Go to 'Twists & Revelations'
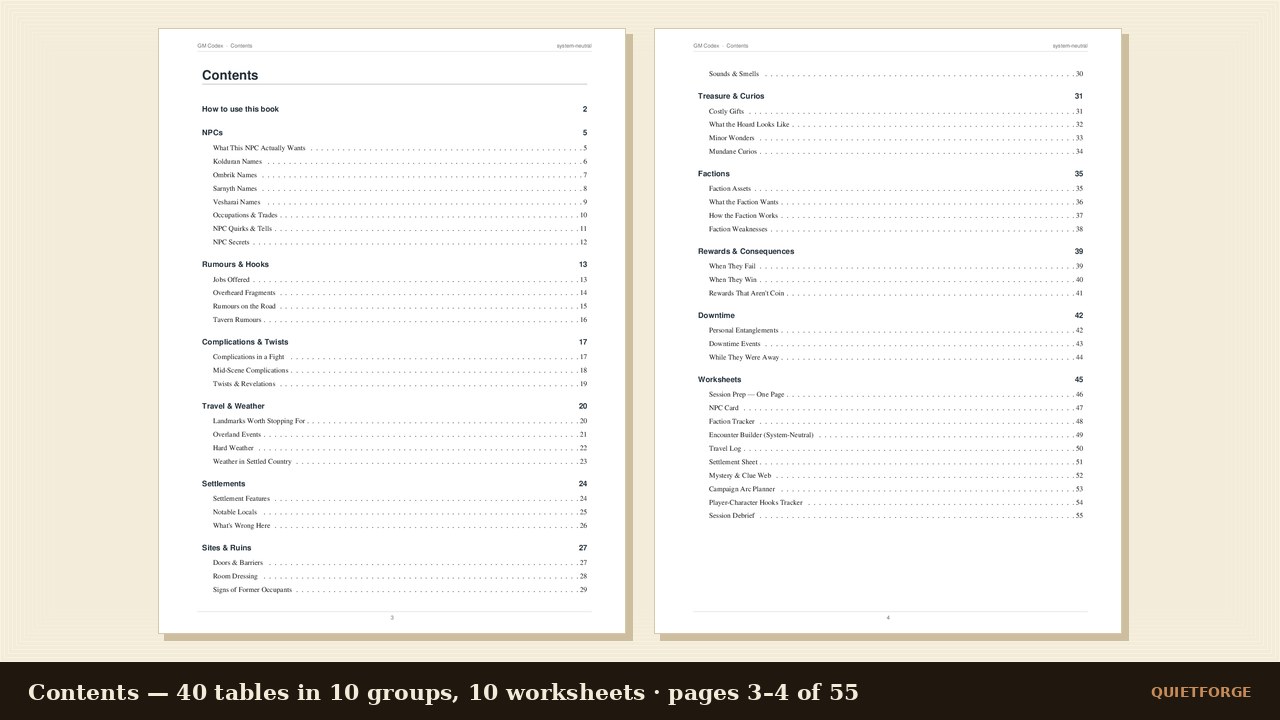The width and height of the screenshot is (1280, 720). [x=400, y=384]
